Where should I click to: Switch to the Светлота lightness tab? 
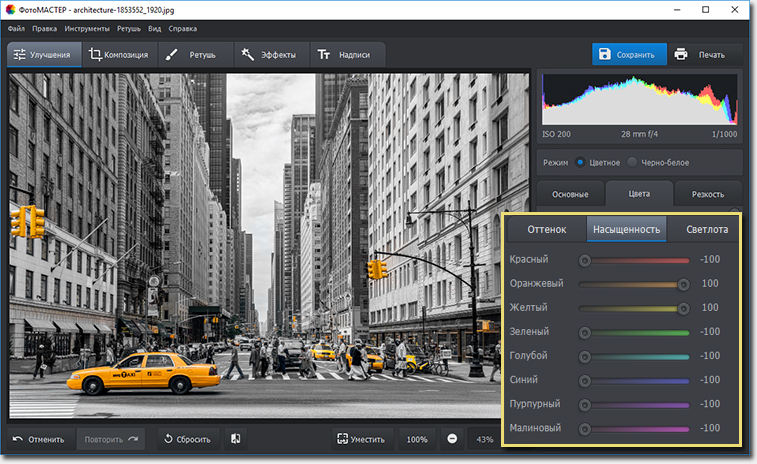706,230
